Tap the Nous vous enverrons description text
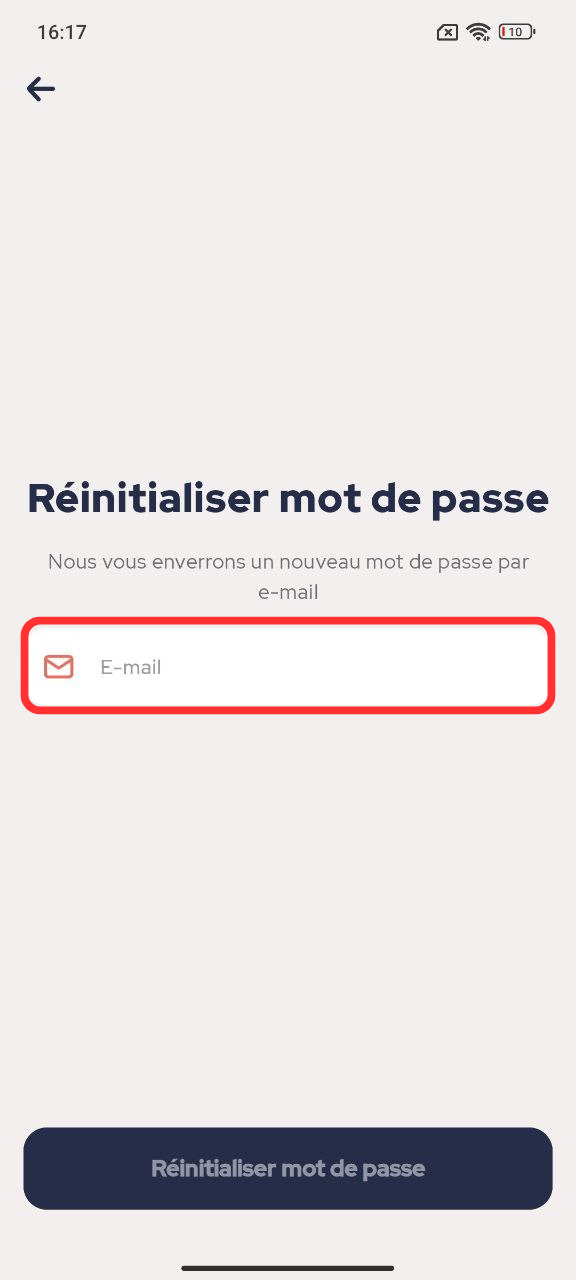Screen dimensions: 576x1280 click(x=288, y=577)
